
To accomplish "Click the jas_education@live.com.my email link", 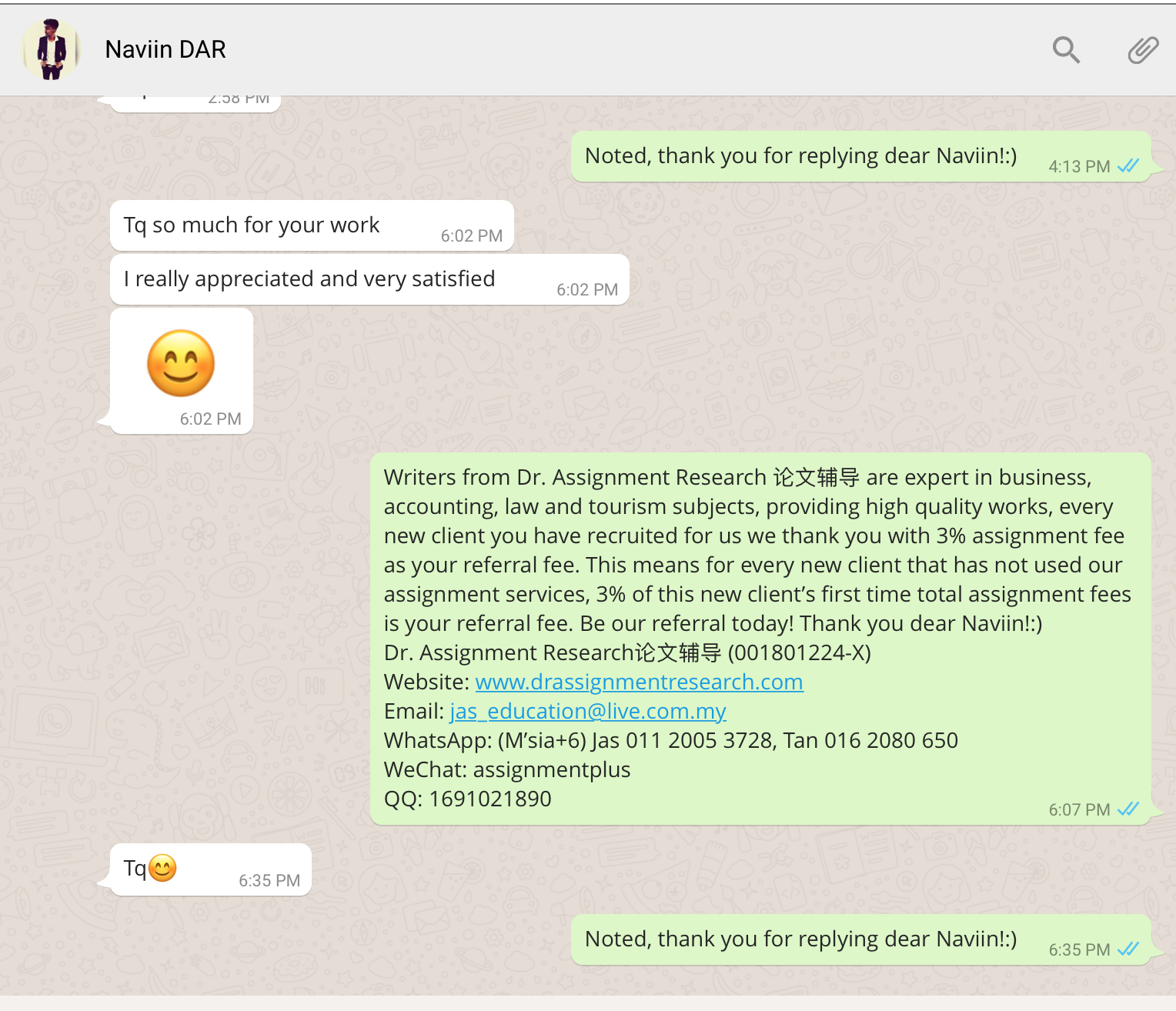I will [587, 711].
